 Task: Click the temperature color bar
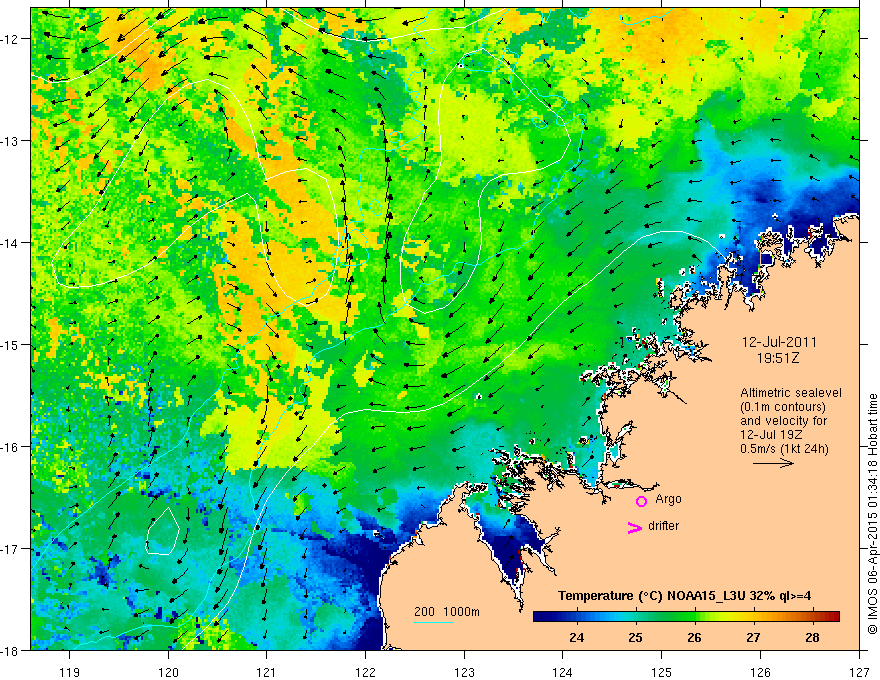coord(686,616)
